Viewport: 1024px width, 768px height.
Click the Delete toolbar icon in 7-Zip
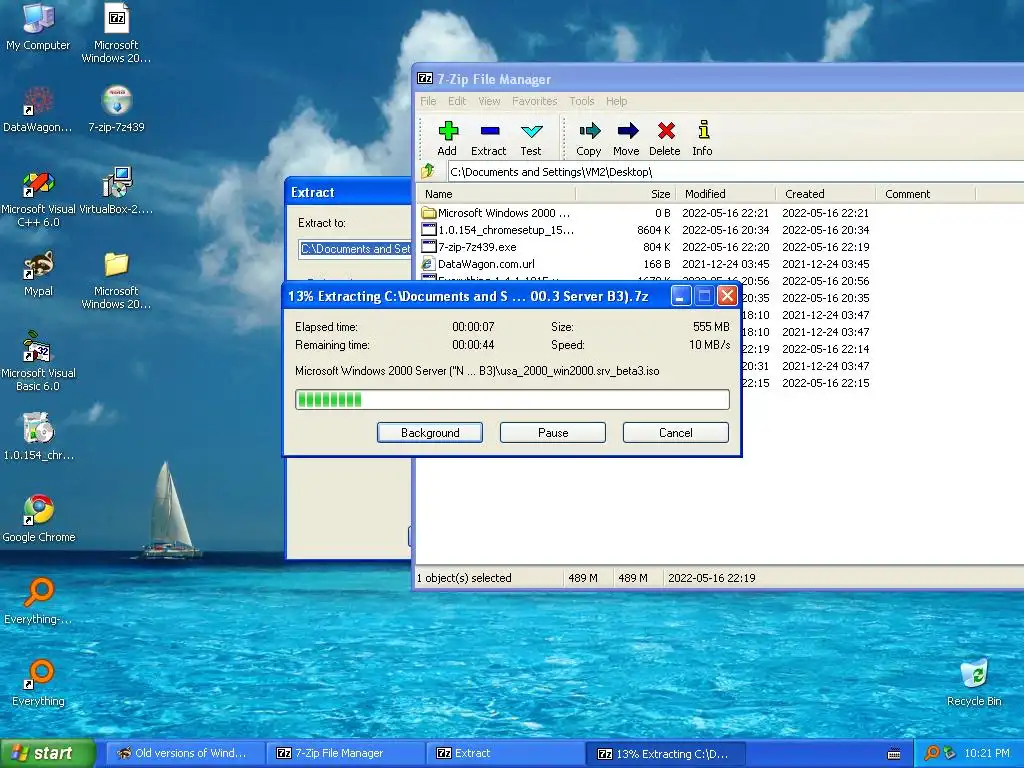(x=665, y=138)
